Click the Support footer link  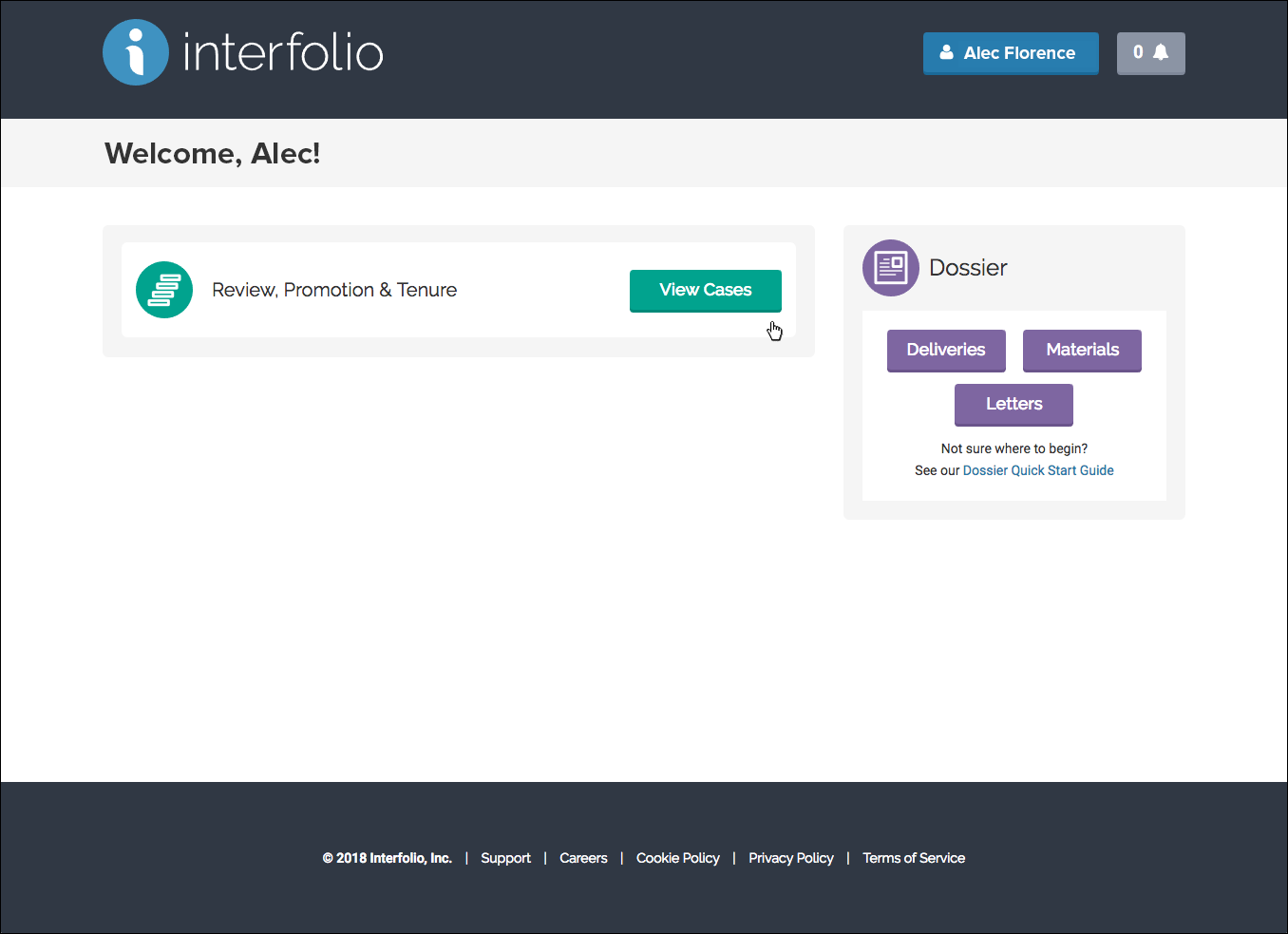coord(505,858)
